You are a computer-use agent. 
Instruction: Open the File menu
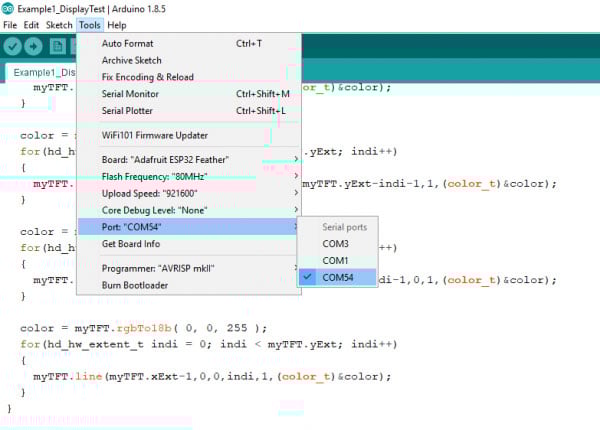pos(11,25)
